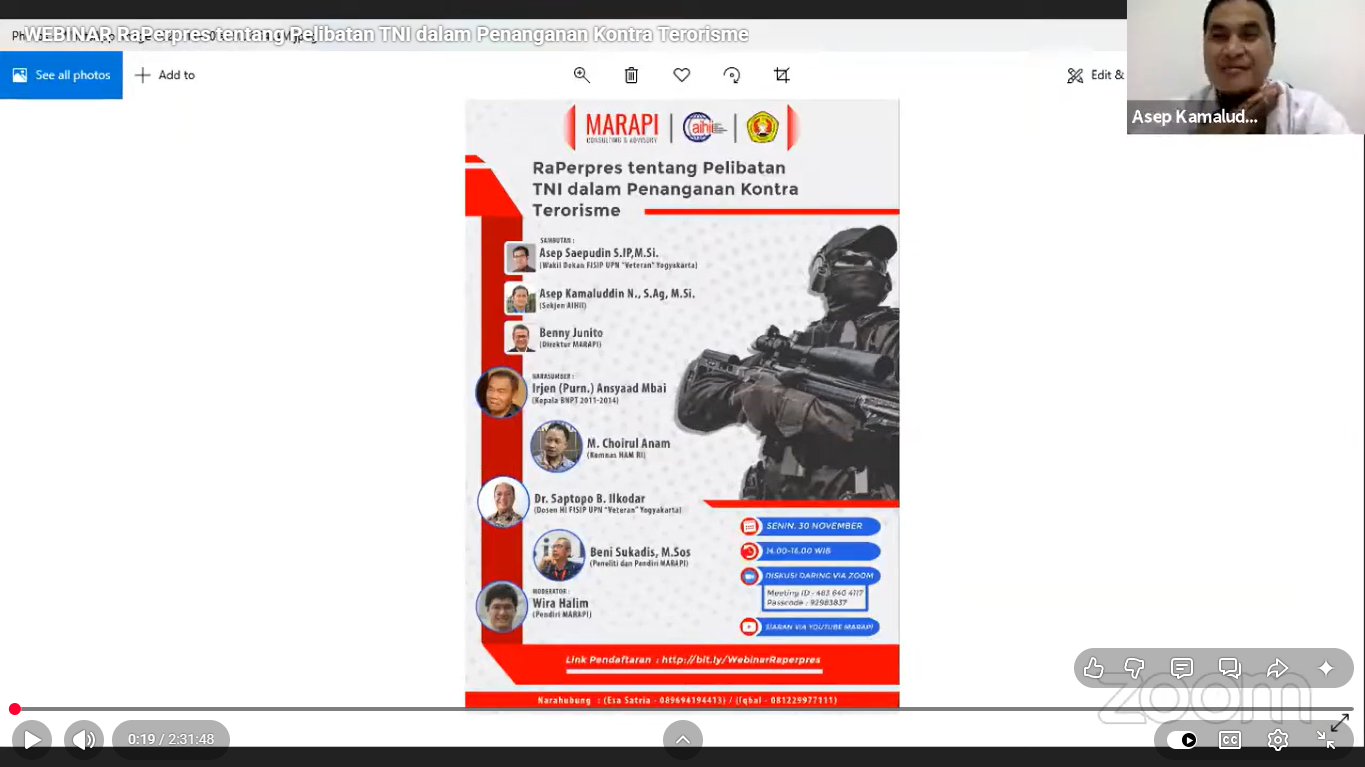Click the trash delete icon in Photos toolbar
Viewport: 1365px width, 767px height.
631,75
